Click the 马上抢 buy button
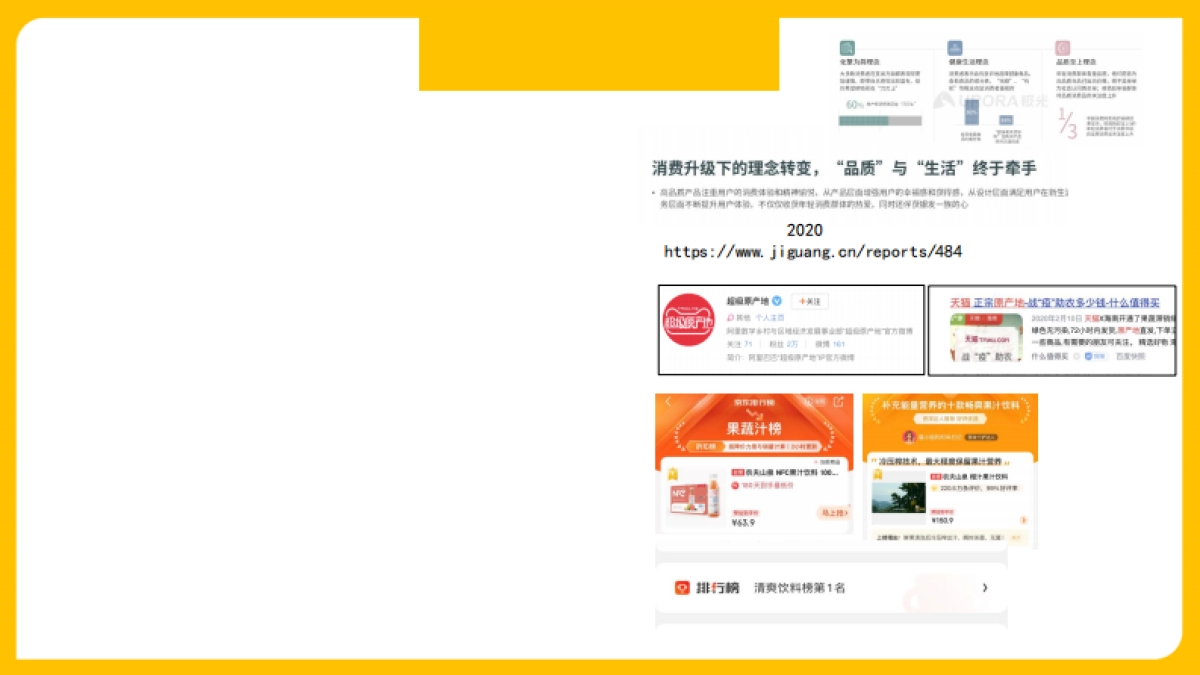This screenshot has width=1200, height=675. tap(832, 512)
